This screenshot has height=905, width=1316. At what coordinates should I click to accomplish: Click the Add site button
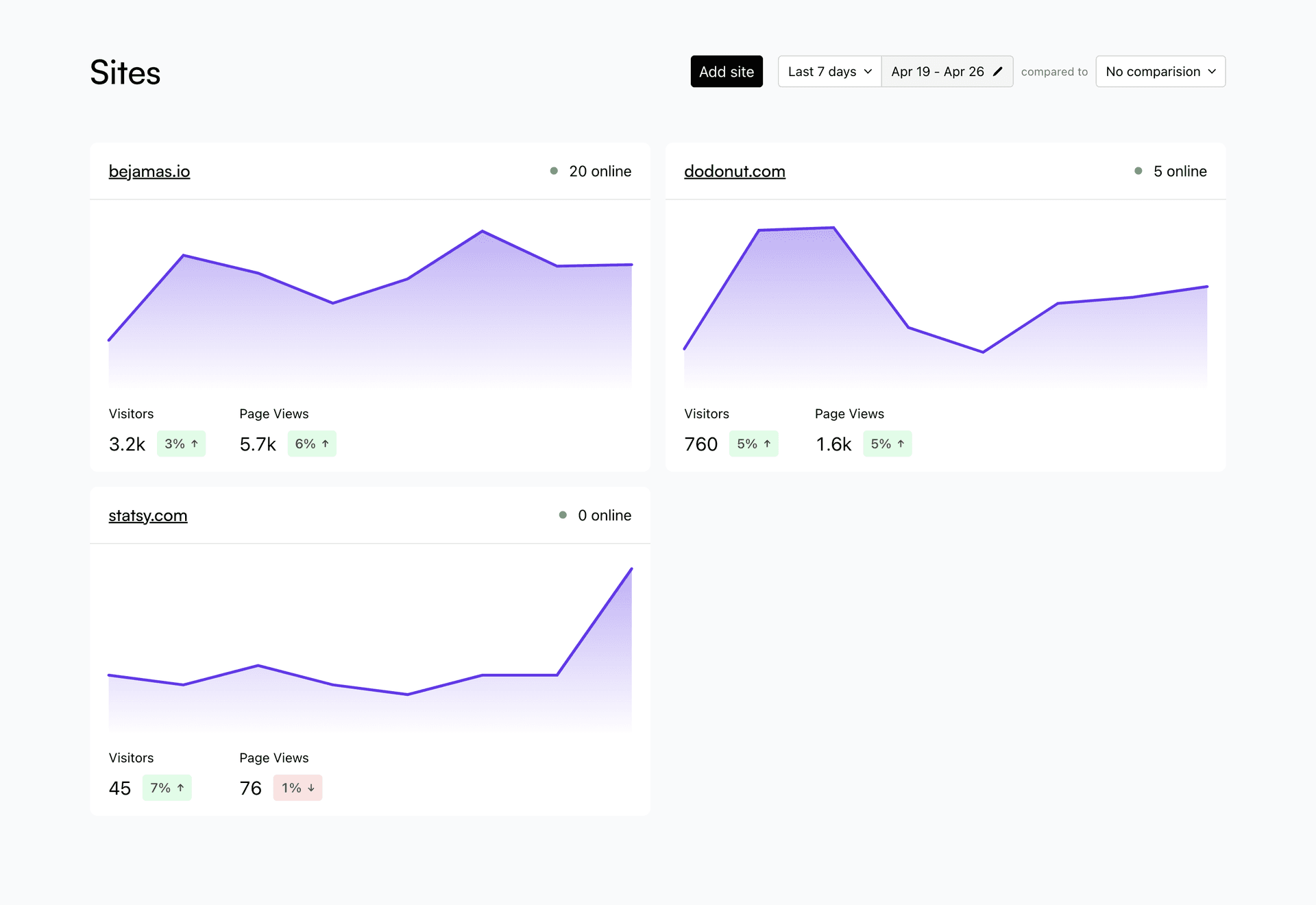(x=727, y=71)
